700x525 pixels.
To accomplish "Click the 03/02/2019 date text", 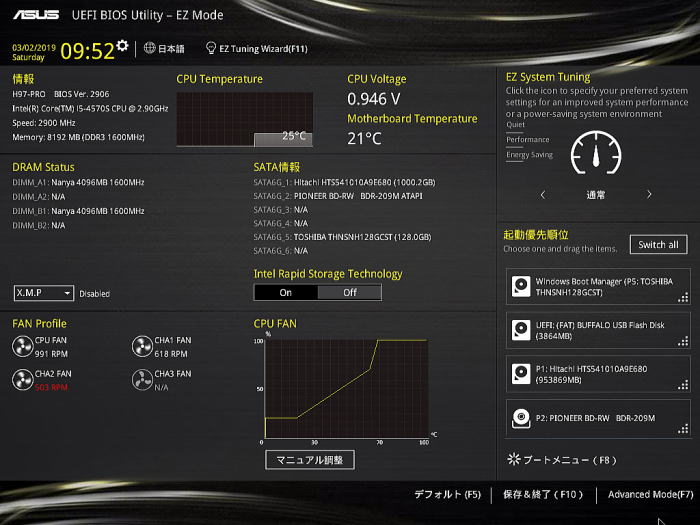I will pos(34,47).
